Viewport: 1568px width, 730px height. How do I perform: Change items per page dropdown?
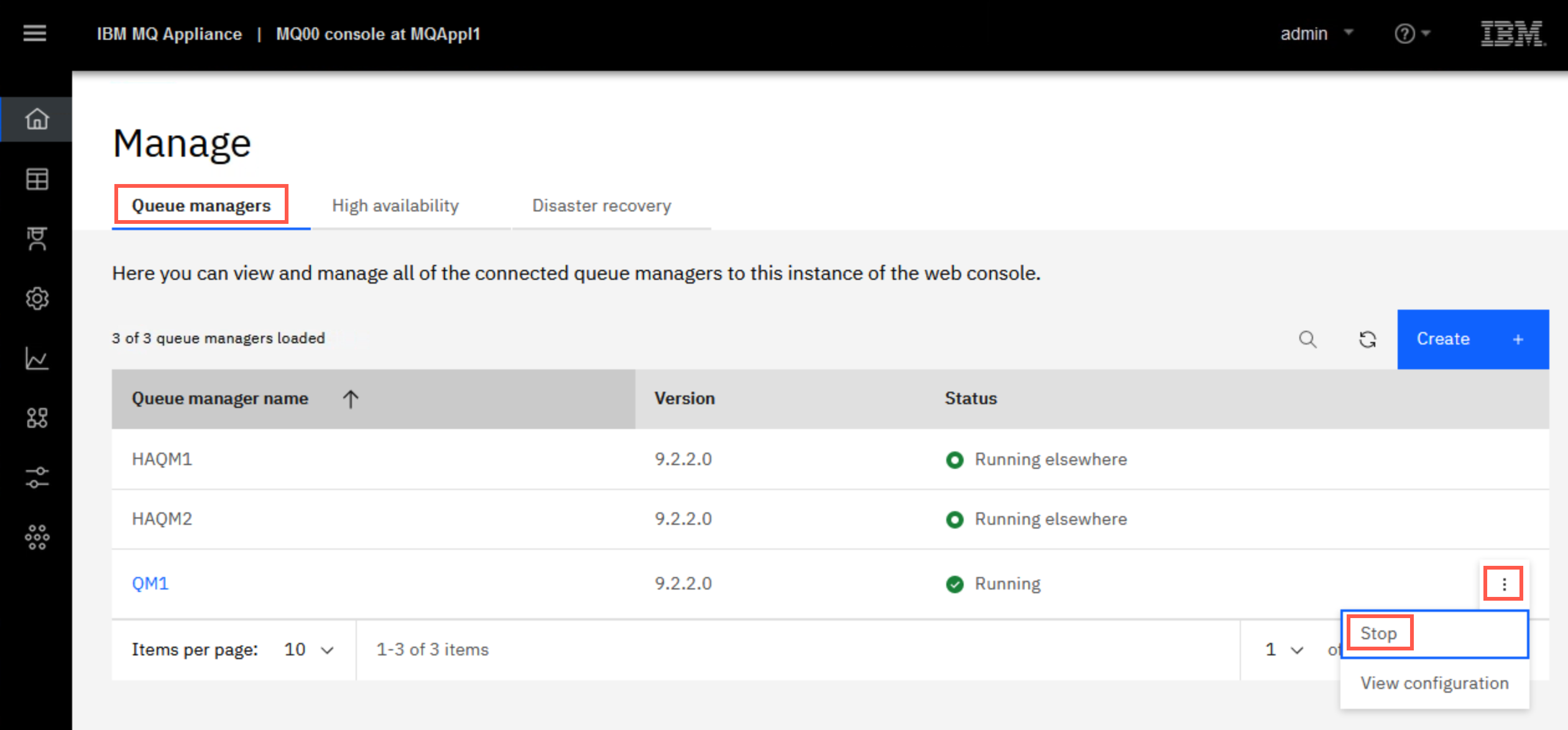click(309, 650)
